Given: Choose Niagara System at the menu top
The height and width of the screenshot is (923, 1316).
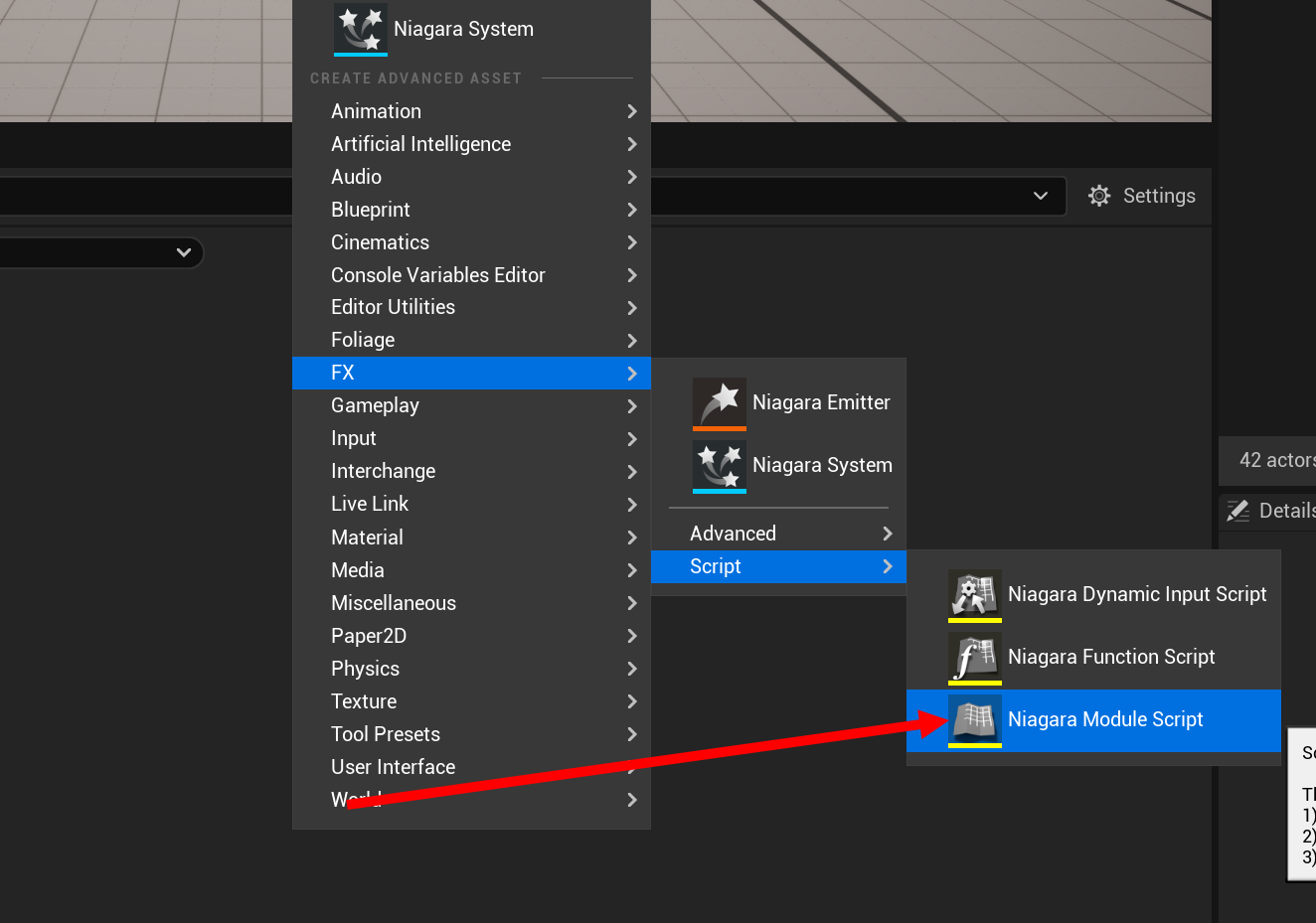Looking at the screenshot, I should coord(472,29).
